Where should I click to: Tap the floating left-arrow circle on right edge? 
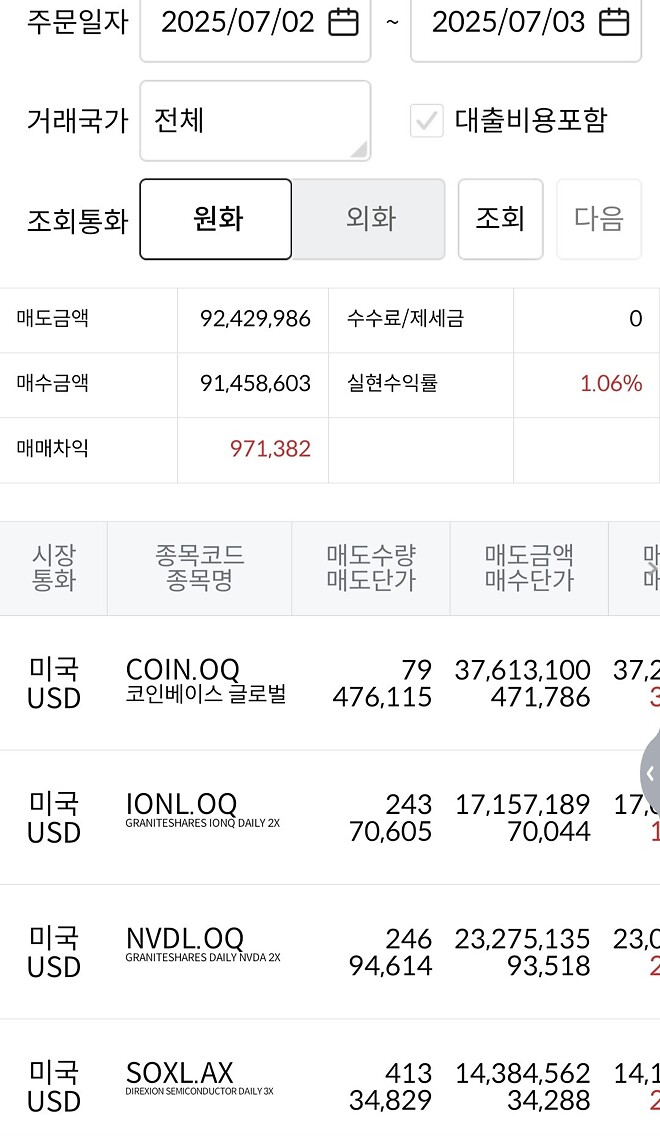[652, 773]
